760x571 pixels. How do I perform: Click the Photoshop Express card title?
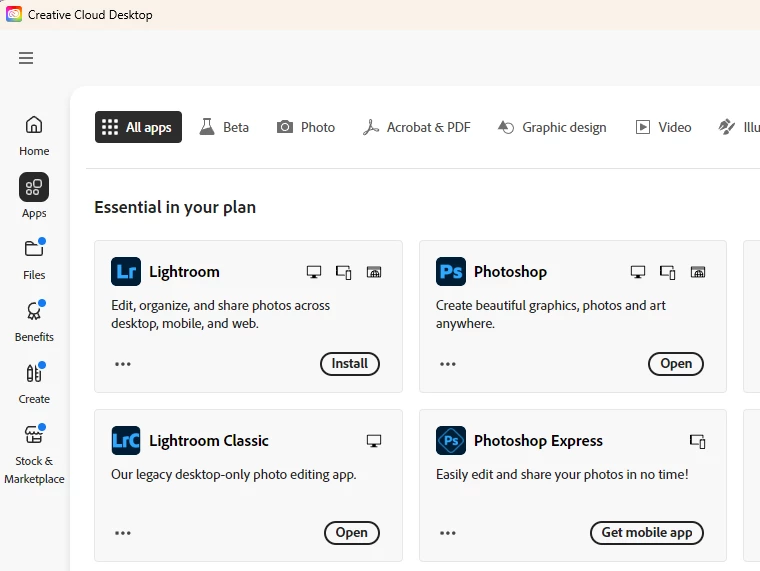(x=538, y=441)
